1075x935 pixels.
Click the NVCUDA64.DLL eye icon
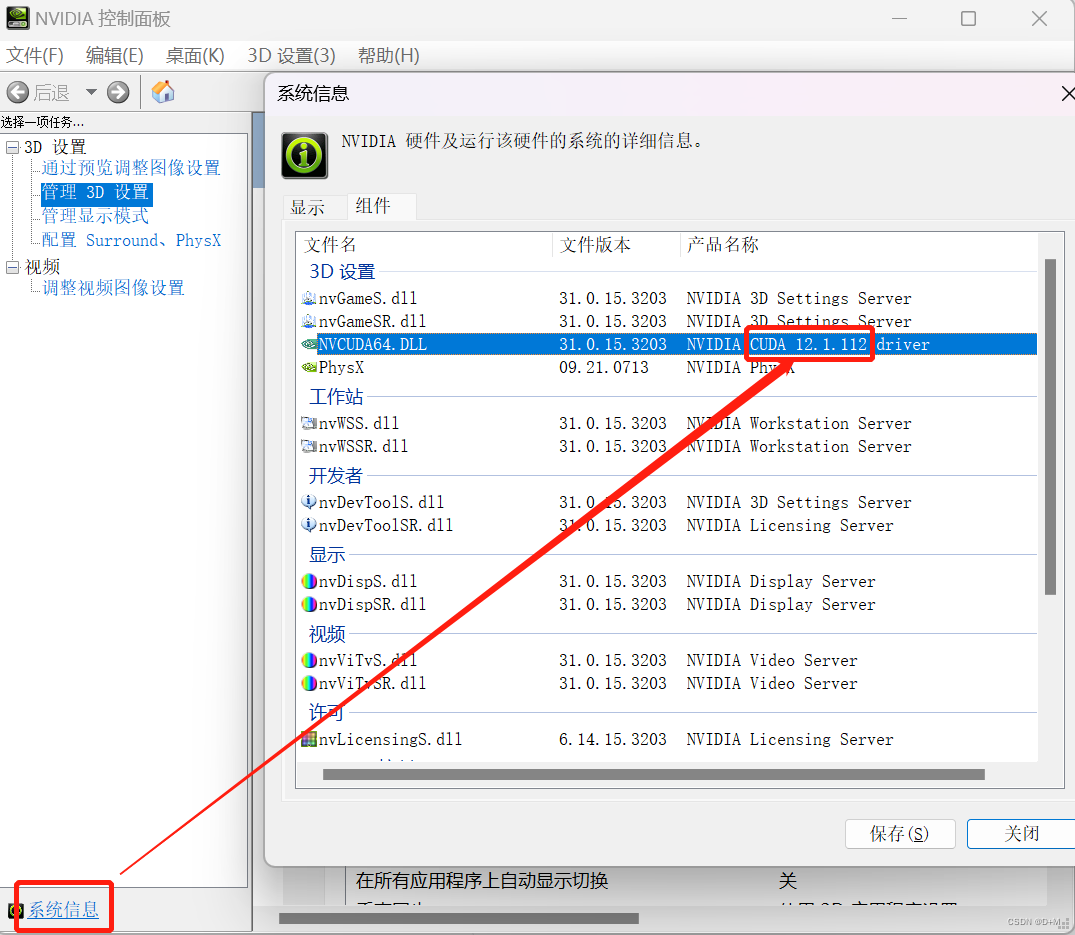(309, 344)
